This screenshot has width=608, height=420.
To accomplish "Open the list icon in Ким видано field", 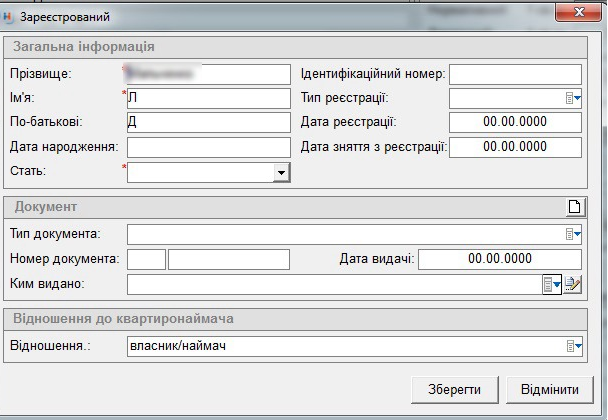I will click(552, 285).
